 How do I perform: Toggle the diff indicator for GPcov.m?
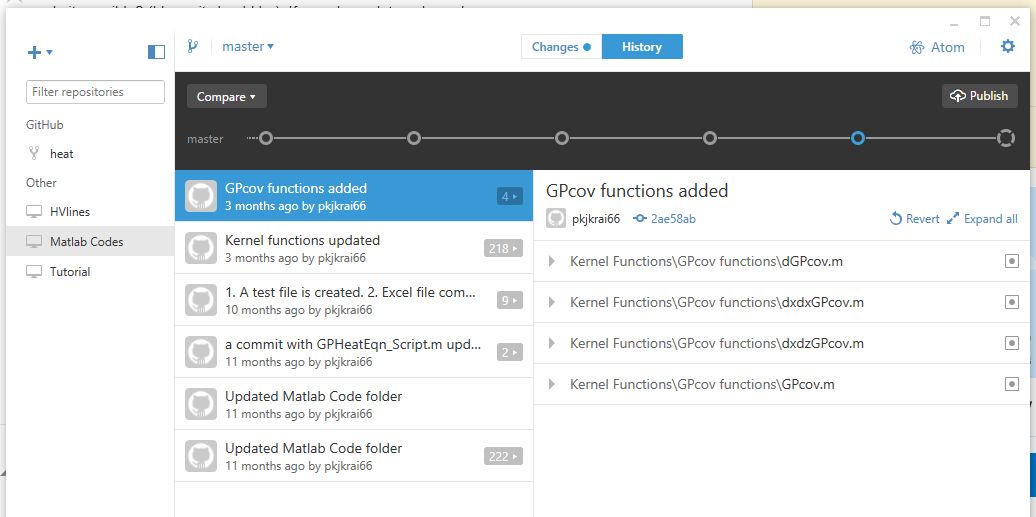click(x=1012, y=384)
